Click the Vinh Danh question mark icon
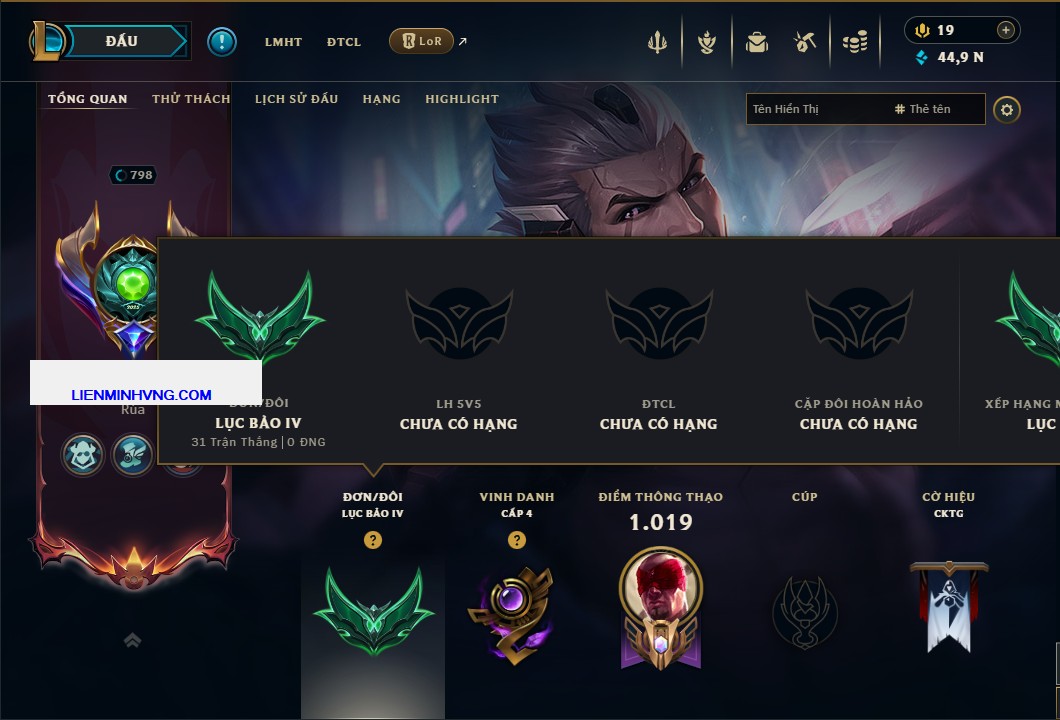The image size is (1060, 720). [x=516, y=539]
